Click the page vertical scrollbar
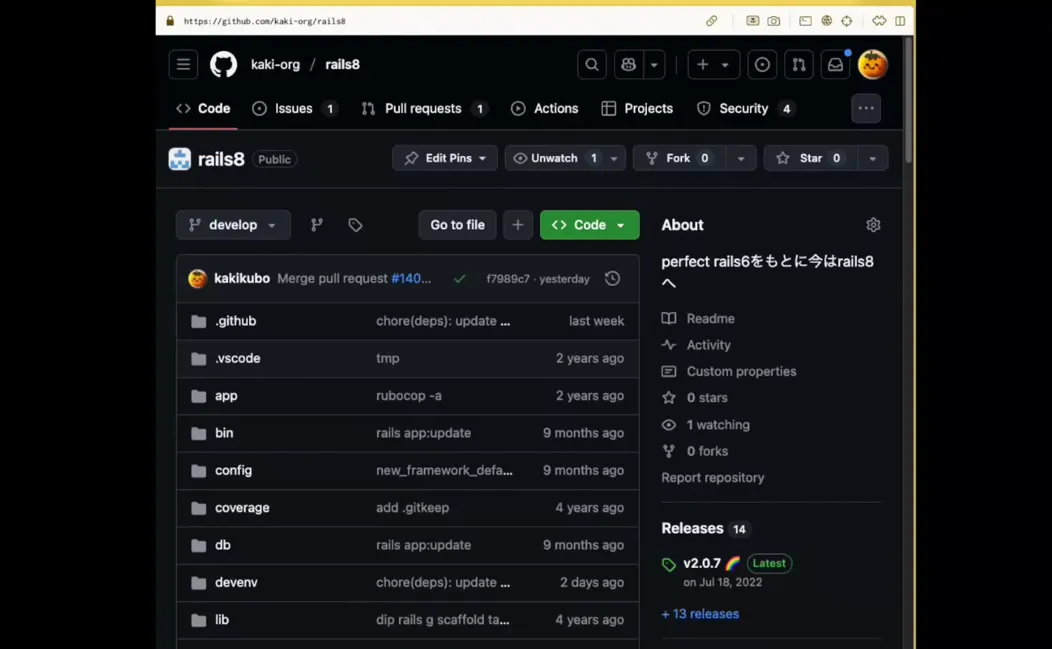The image size is (1052, 649). (x=908, y=100)
